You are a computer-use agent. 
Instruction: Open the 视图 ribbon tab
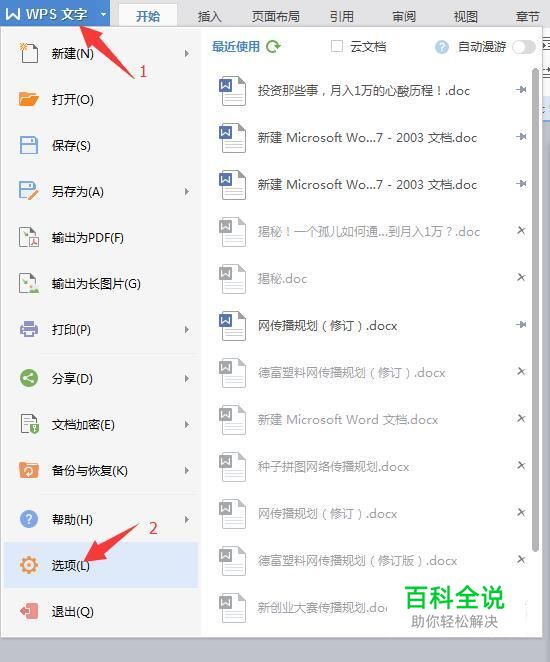[x=466, y=16]
